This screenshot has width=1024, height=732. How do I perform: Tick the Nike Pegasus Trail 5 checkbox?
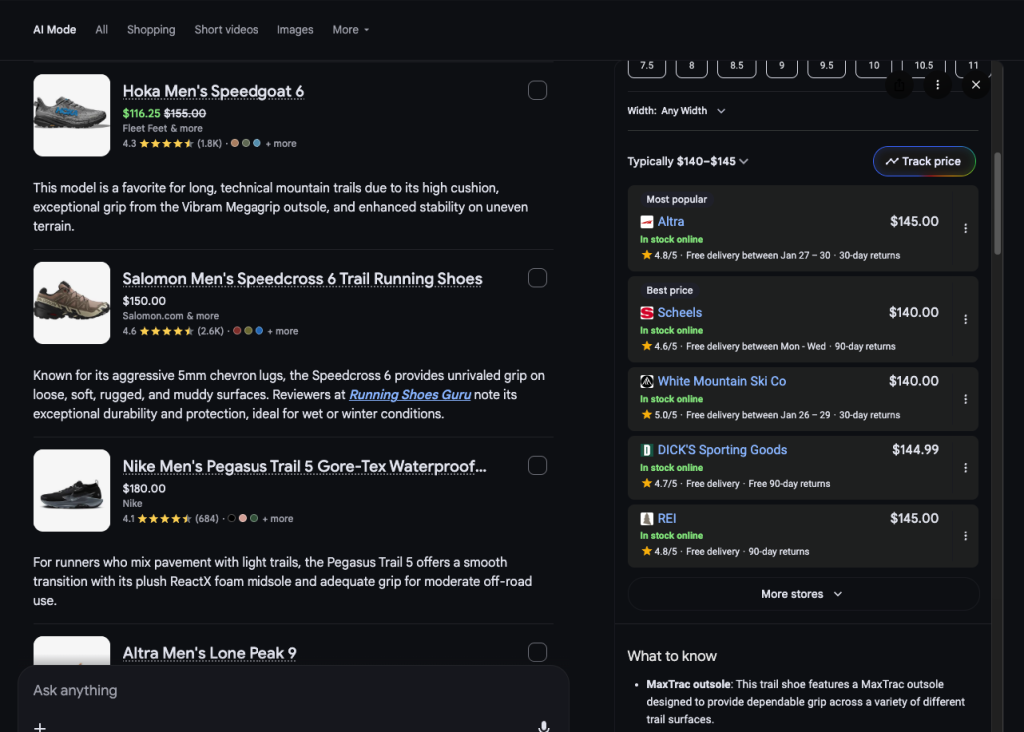537,466
